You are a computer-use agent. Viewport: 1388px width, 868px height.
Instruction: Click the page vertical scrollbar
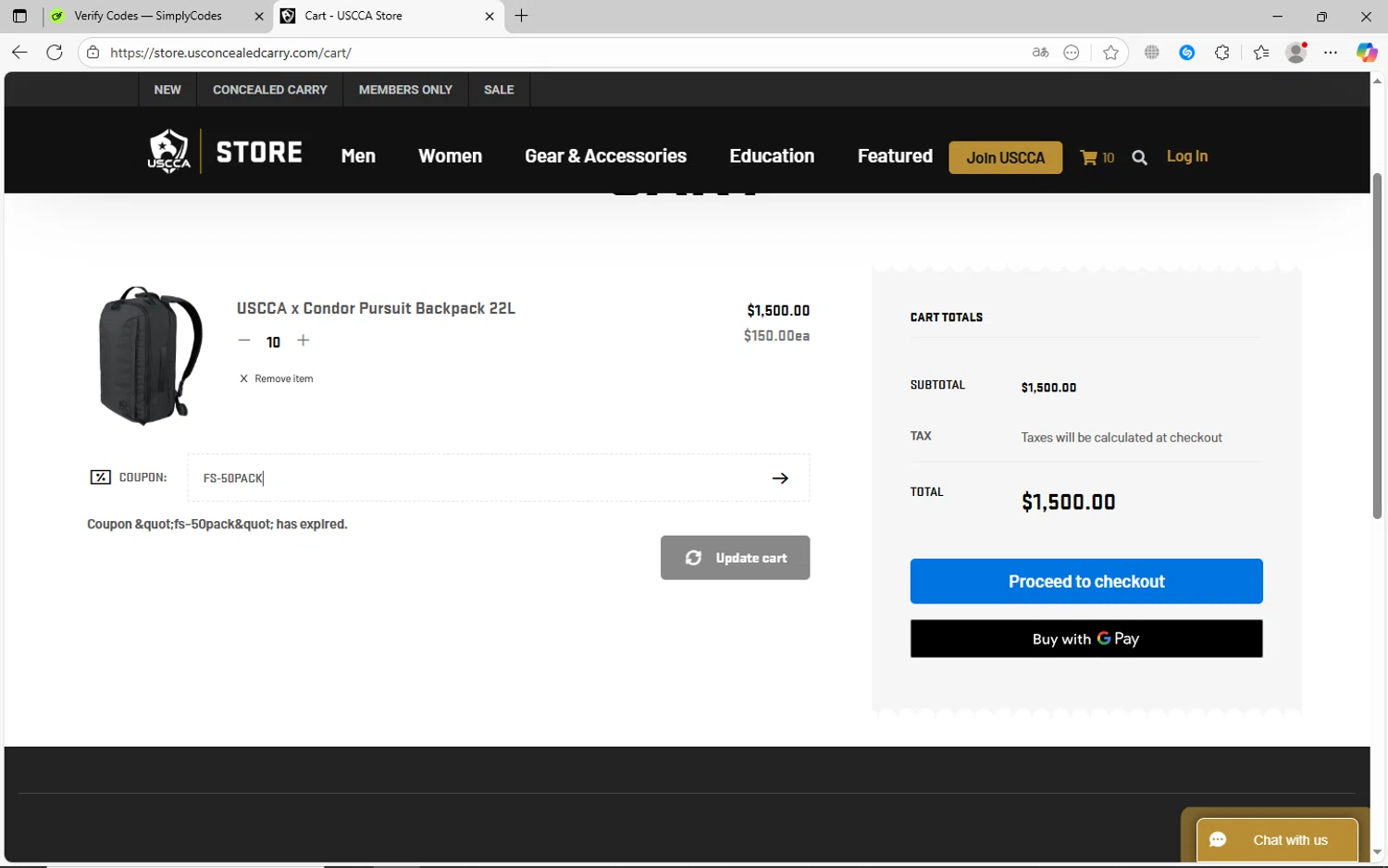pos(1377,344)
